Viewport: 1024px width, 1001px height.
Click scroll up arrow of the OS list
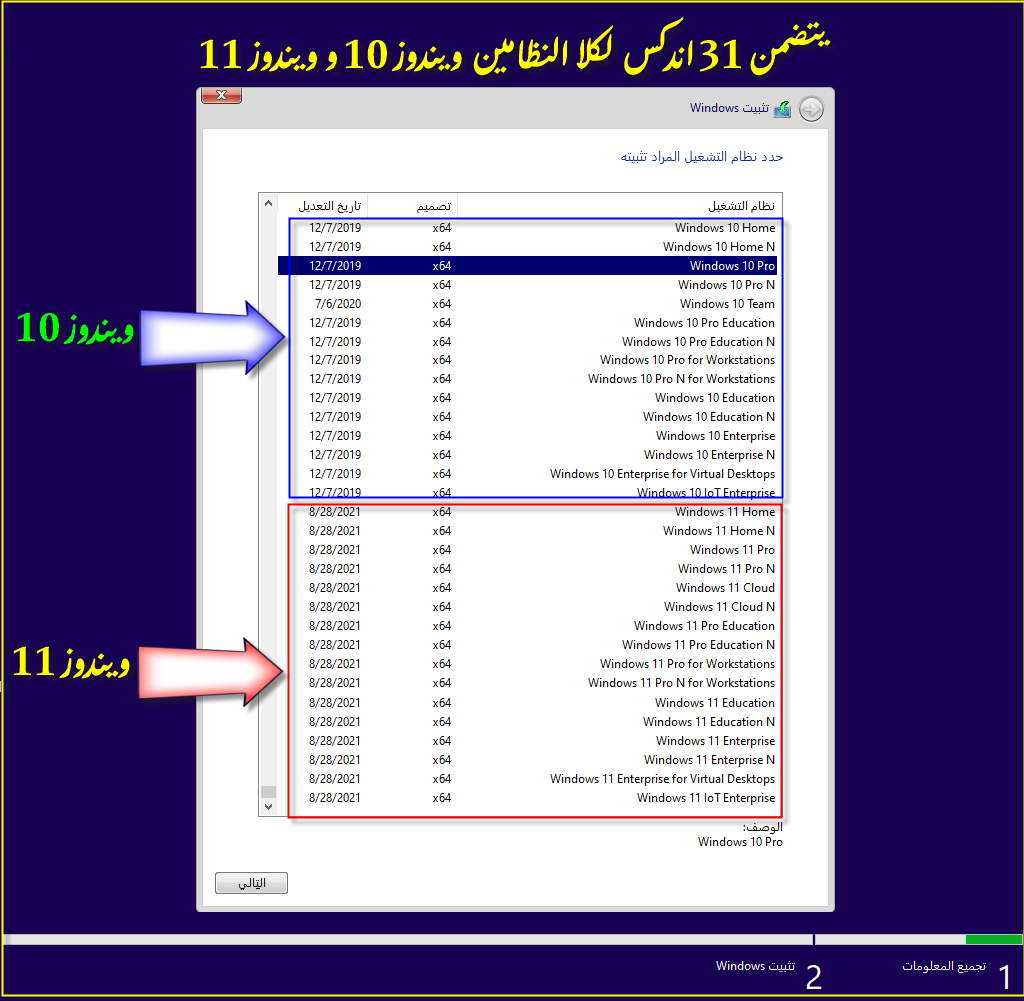(268, 204)
